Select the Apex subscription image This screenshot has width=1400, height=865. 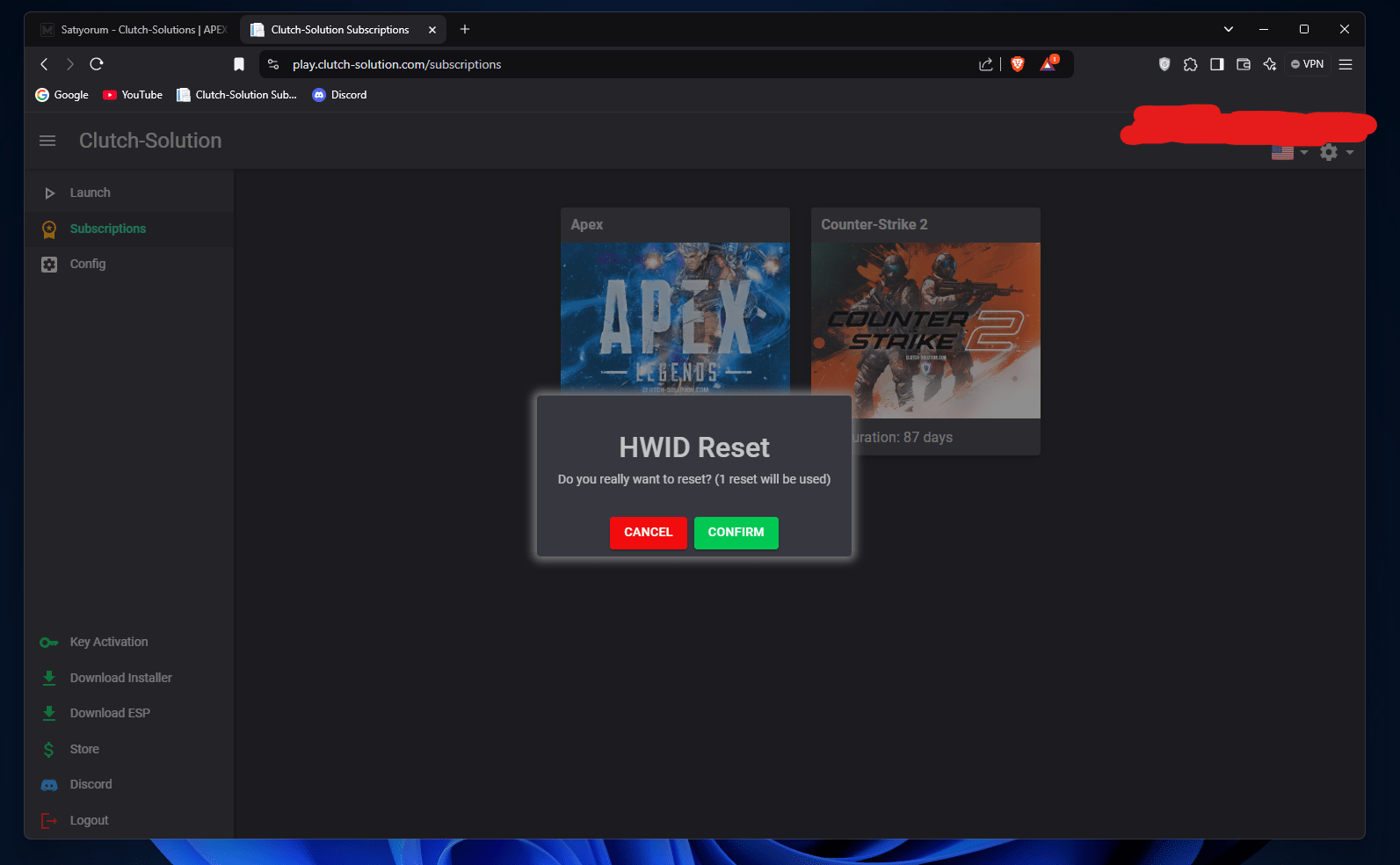click(x=675, y=318)
